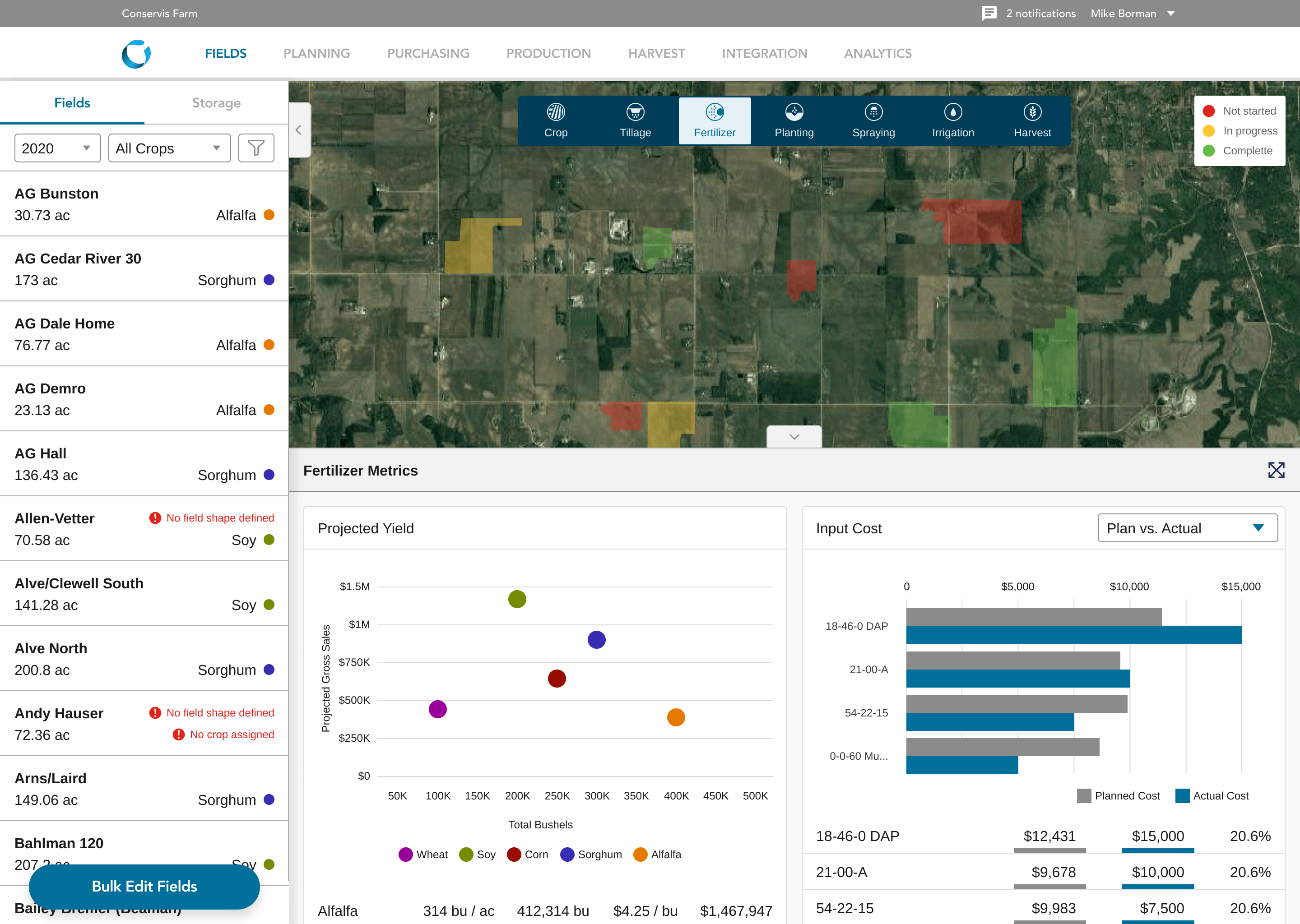This screenshot has width=1300, height=924.
Task: Switch to the Fields sidebar tab
Action: pos(72,103)
